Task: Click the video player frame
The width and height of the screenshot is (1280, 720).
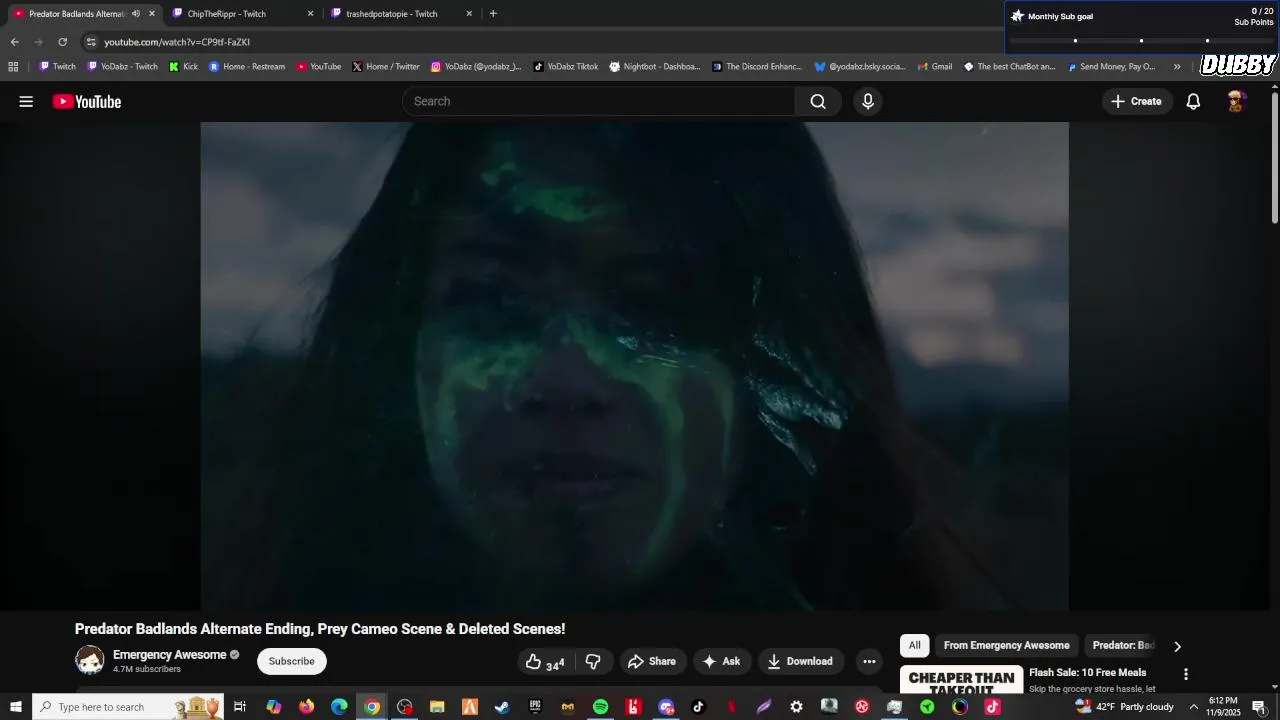Action: [634, 366]
